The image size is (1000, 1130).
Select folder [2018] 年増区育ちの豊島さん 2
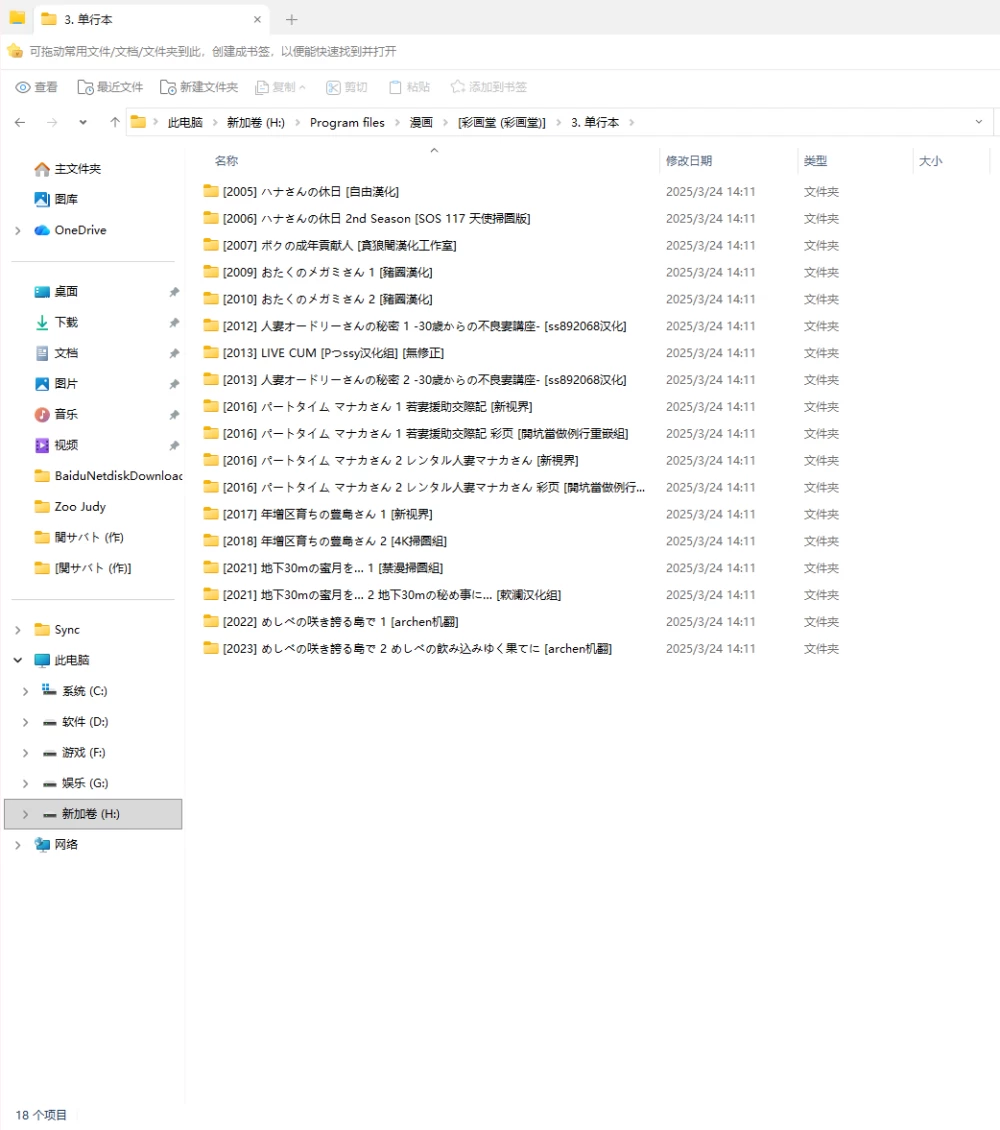334,541
